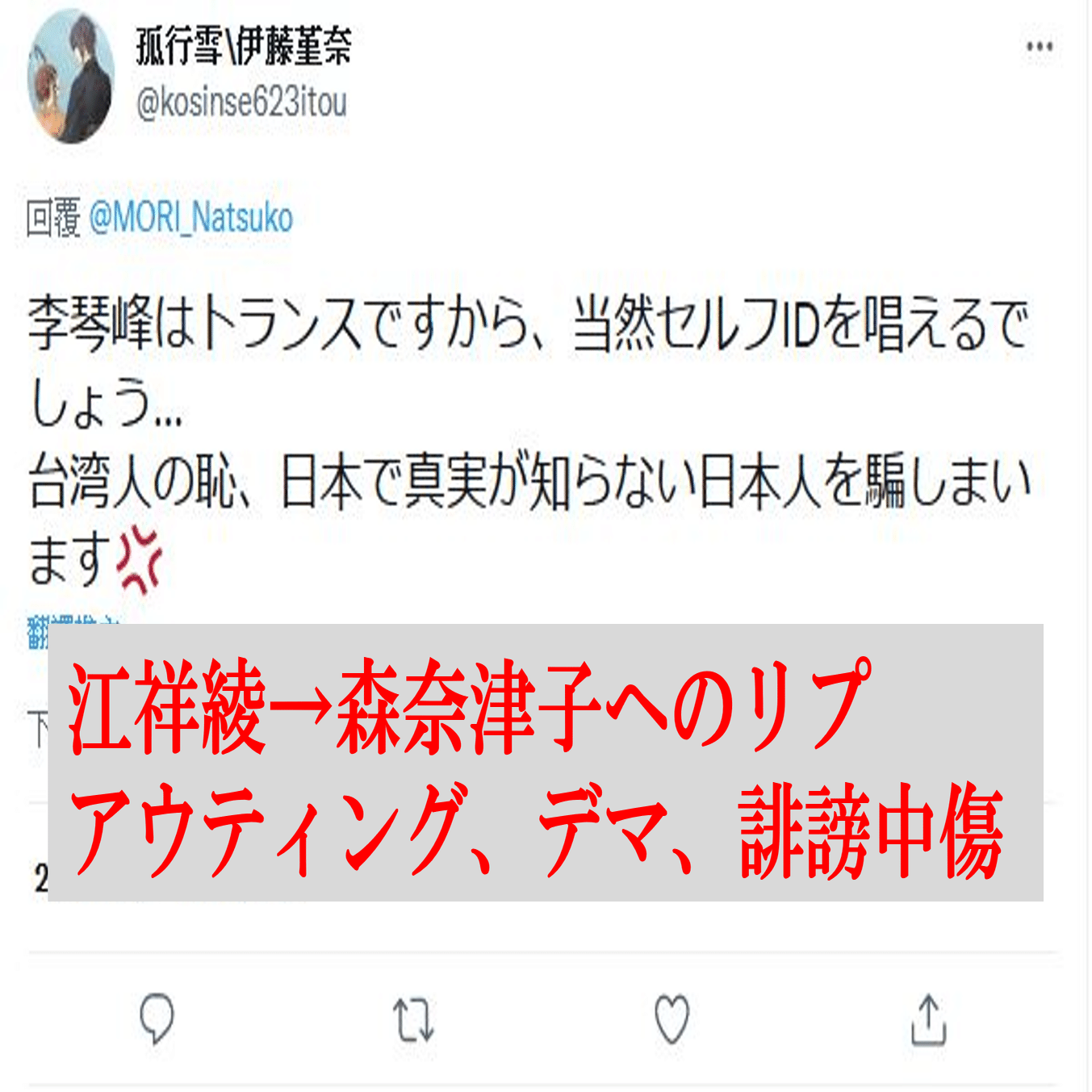The height and width of the screenshot is (1092, 1092).
Task: Click the tweet line starting 李琴峰はトランス
Action: (529, 324)
